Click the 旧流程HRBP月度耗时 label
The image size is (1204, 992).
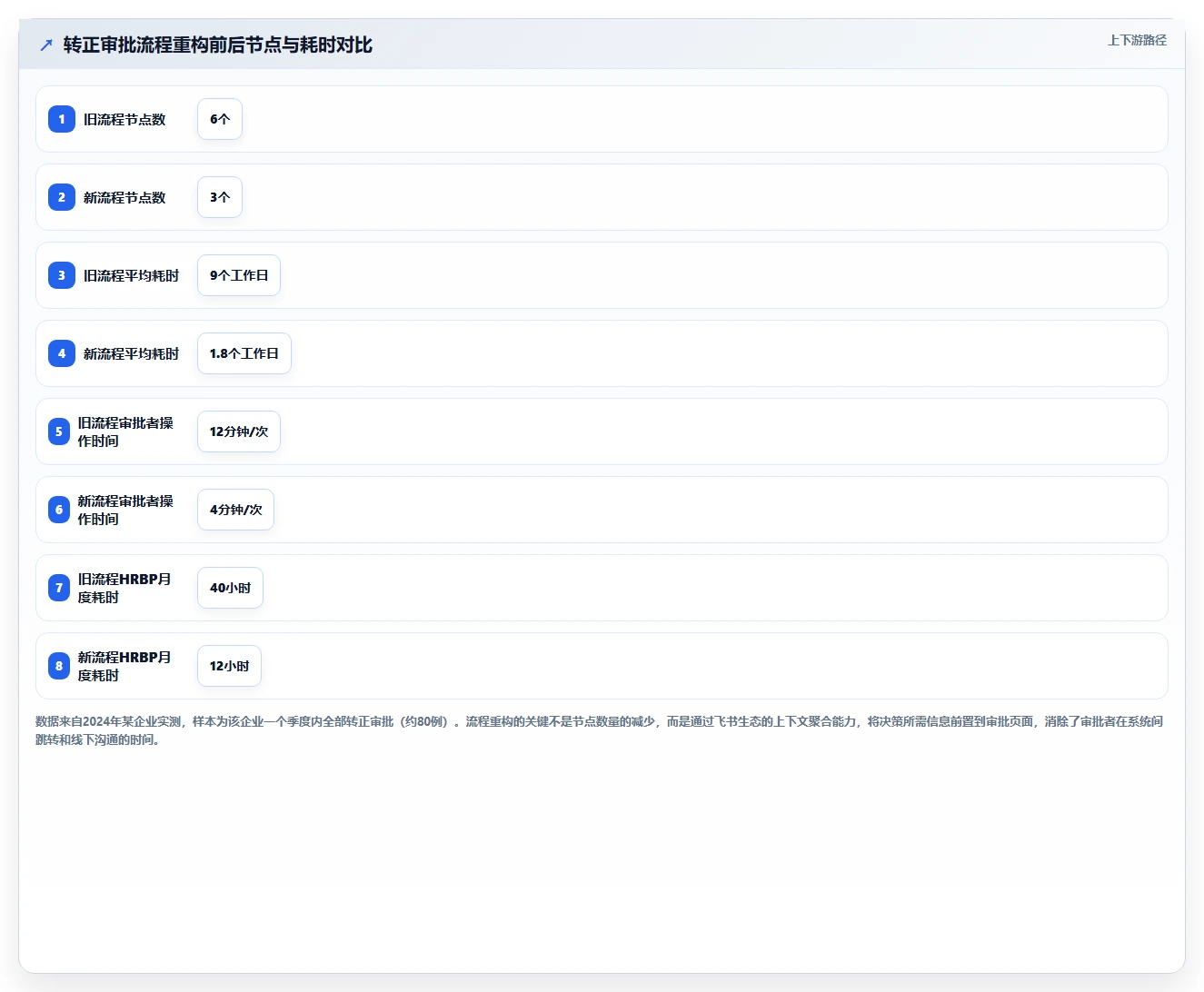[124, 588]
